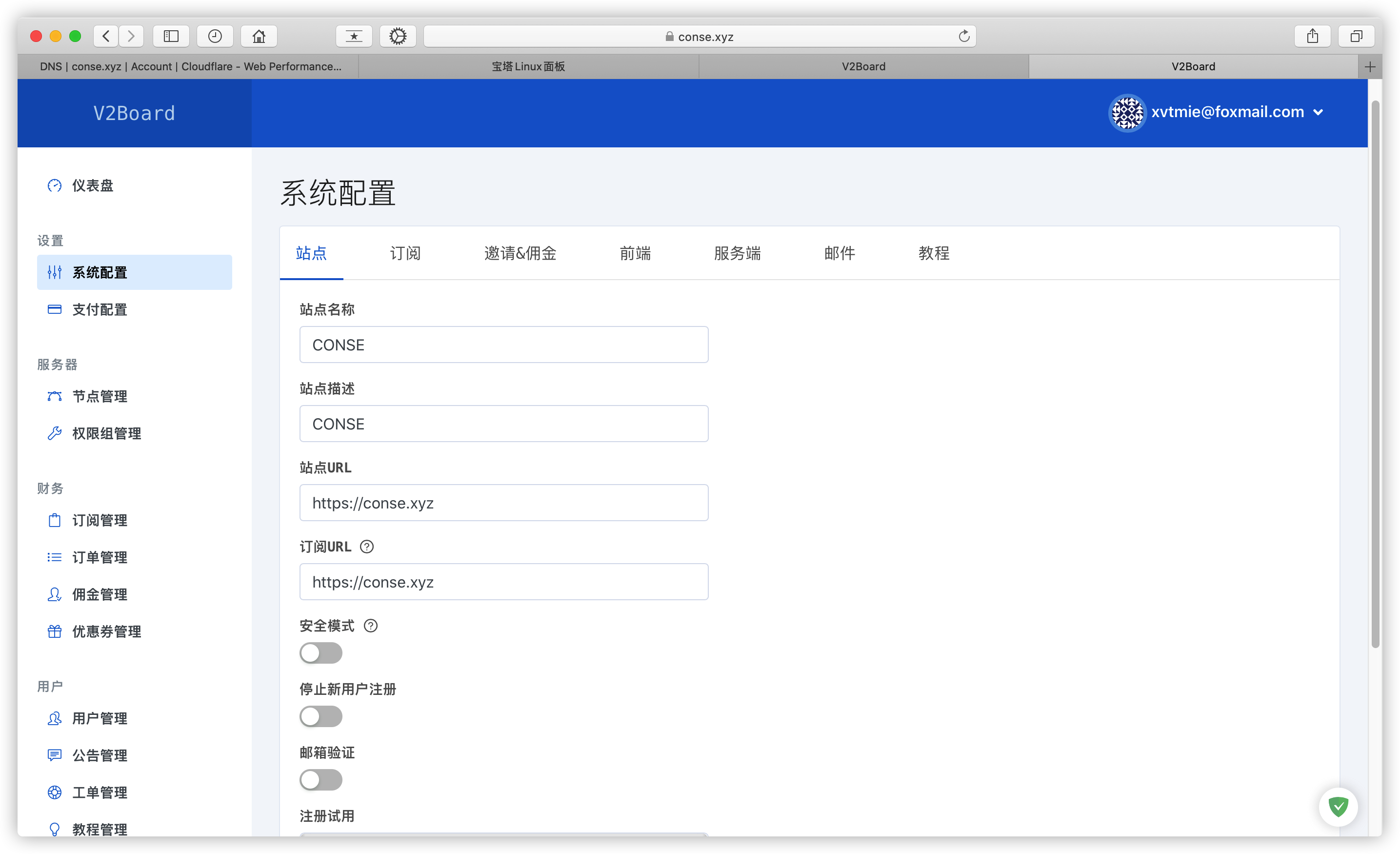The width and height of the screenshot is (1400, 854).
Task: Open the 支付配置 sidebar link
Action: point(135,309)
